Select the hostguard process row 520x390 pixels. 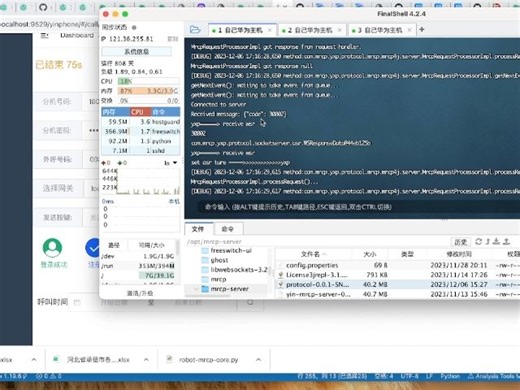(x=141, y=122)
